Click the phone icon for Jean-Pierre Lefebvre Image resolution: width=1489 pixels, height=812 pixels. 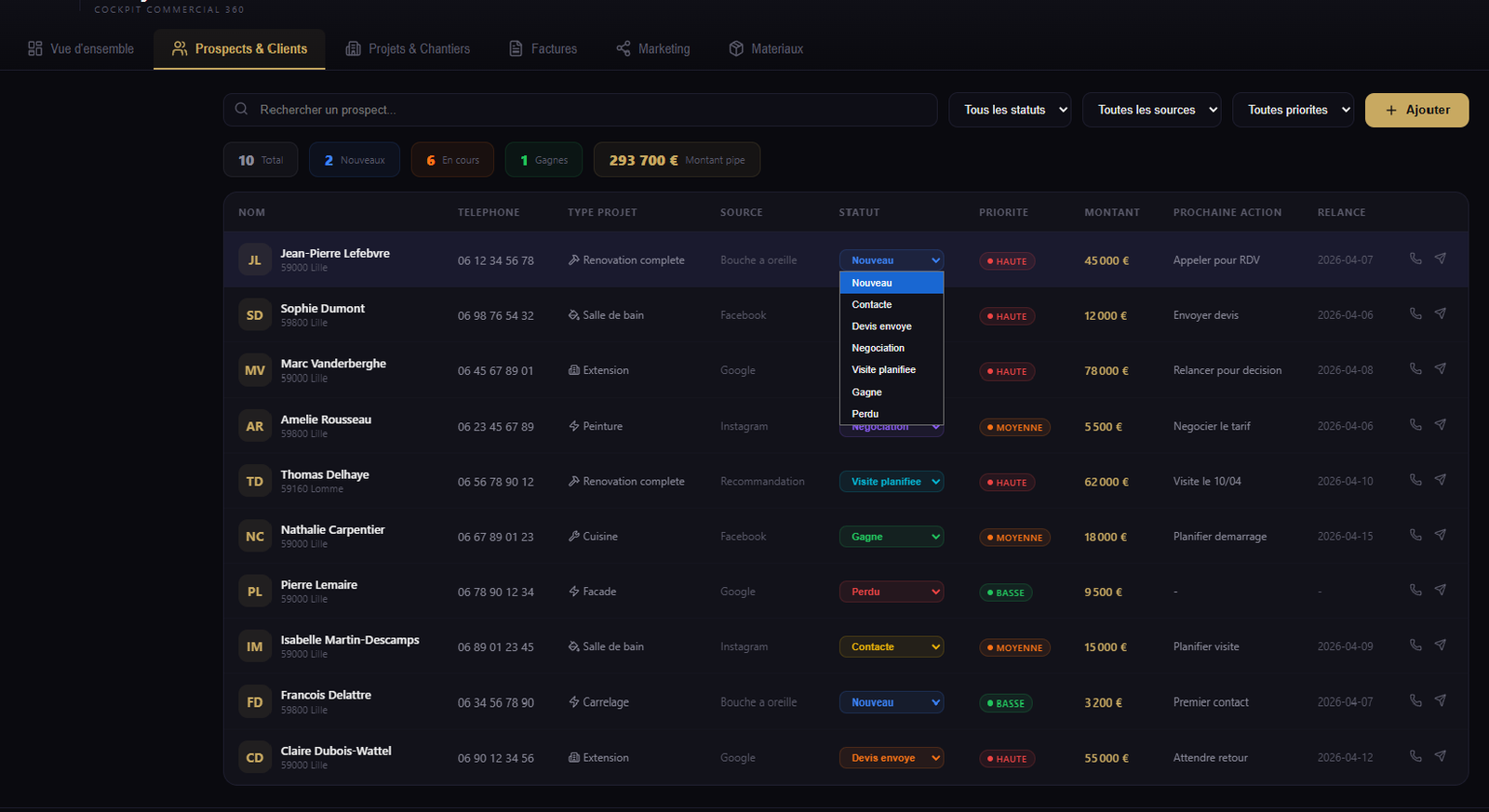click(x=1415, y=259)
